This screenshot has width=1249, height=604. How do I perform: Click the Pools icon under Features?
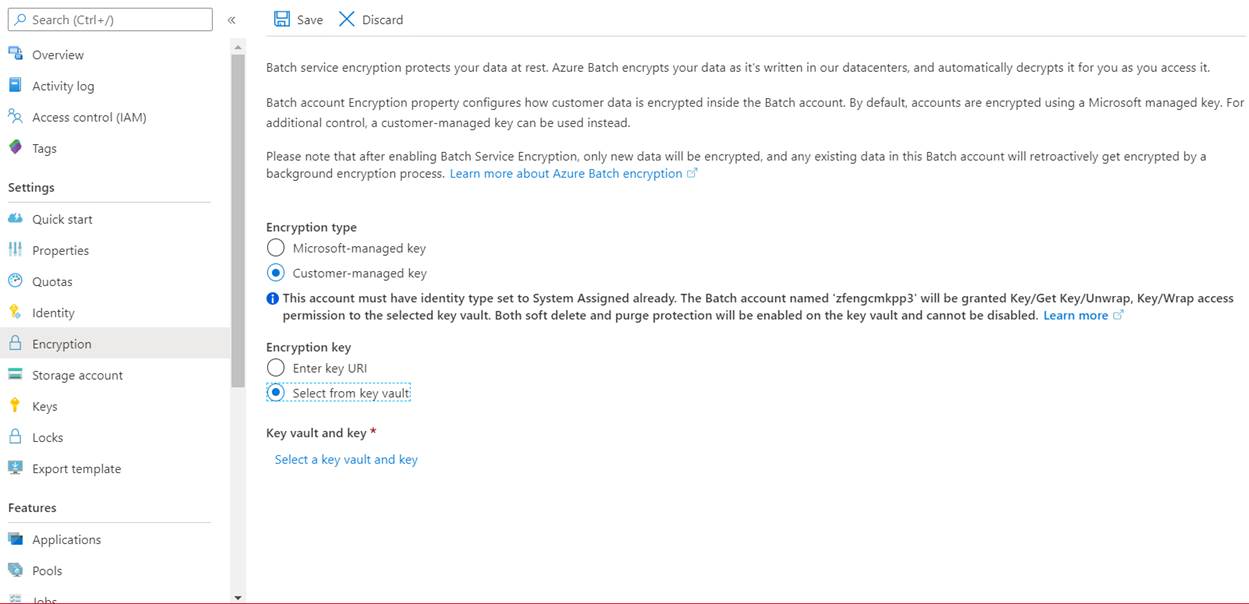[x=14, y=568]
